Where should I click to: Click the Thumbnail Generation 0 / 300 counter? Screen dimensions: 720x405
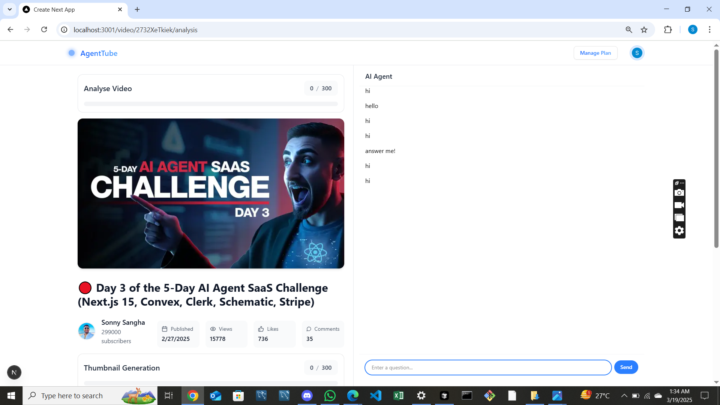[321, 367]
